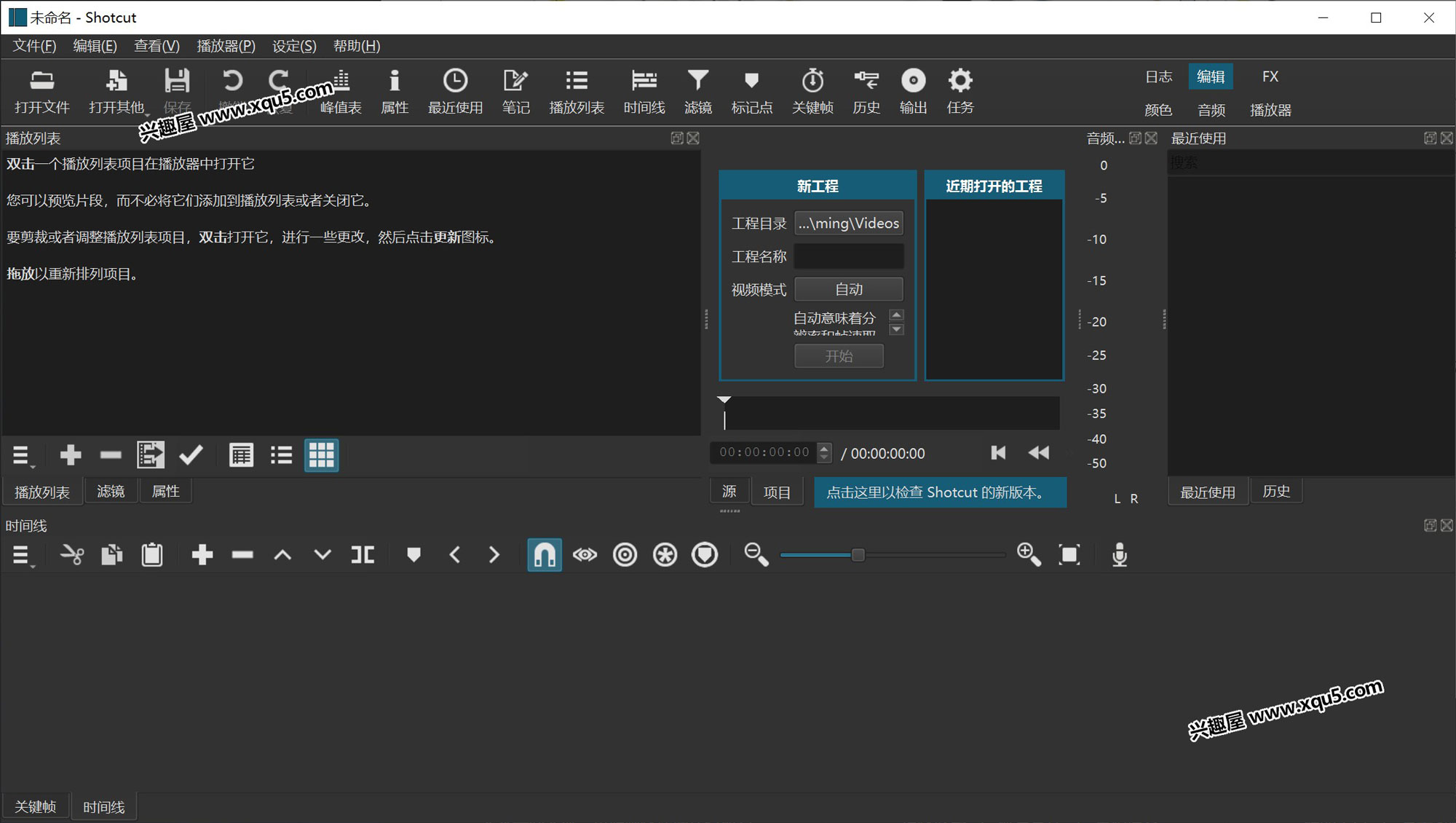
Task: Open 文件(F) menu
Action: coord(35,45)
